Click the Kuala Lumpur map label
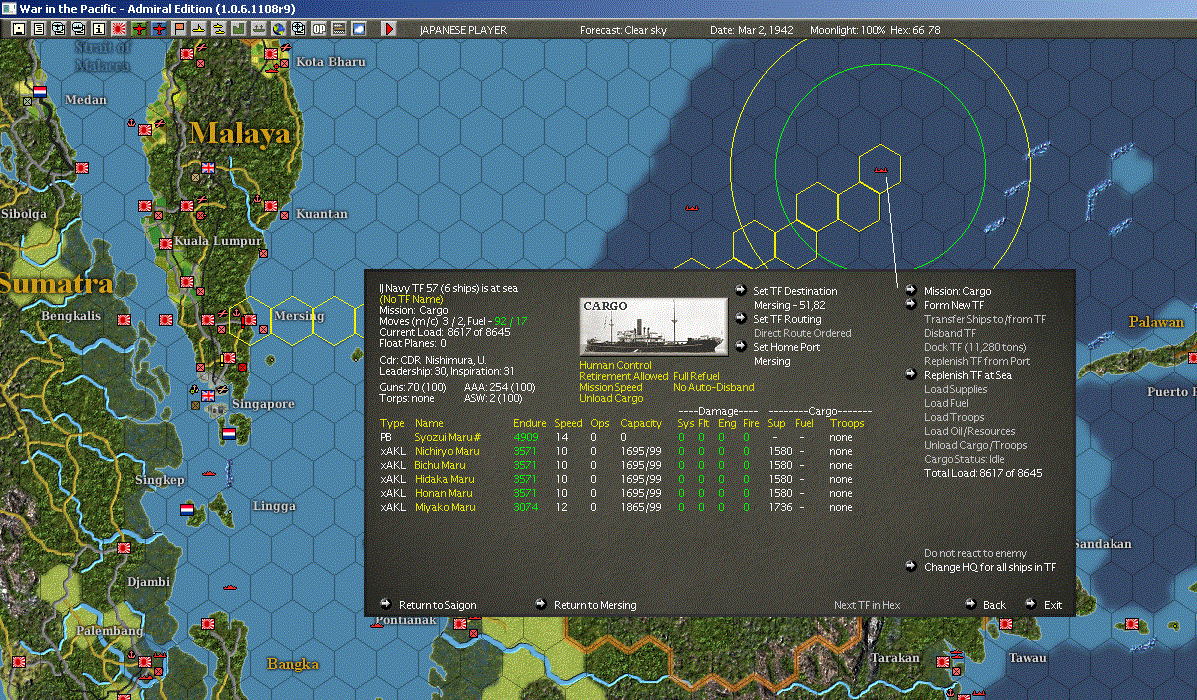The width and height of the screenshot is (1197, 700). [x=218, y=240]
